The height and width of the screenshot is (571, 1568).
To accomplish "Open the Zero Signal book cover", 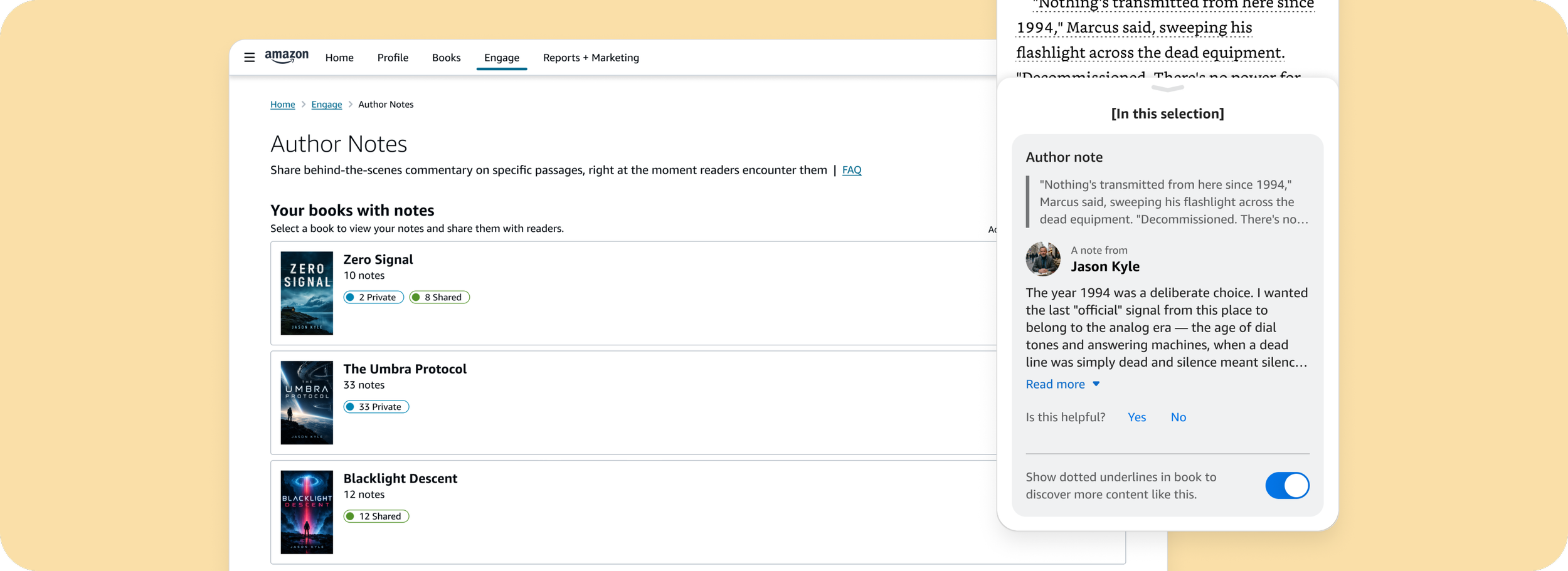I will pyautogui.click(x=307, y=293).
